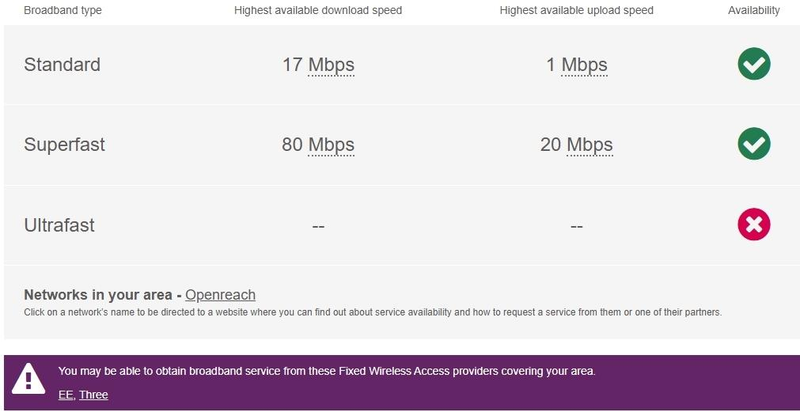Click the Mbps abbreviation next to 1
The height and width of the screenshot is (411, 800).
tap(584, 65)
